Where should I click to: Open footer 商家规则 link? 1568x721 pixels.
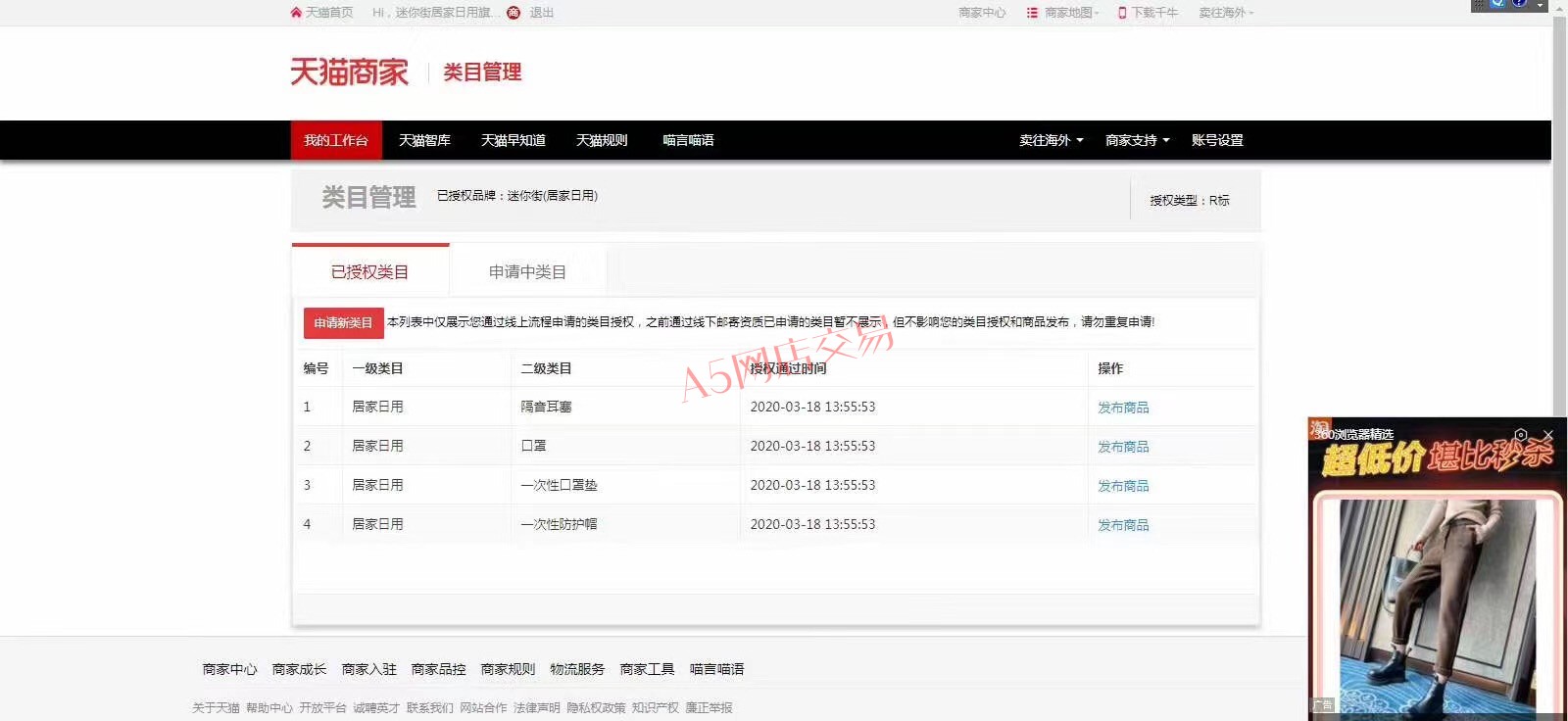508,669
